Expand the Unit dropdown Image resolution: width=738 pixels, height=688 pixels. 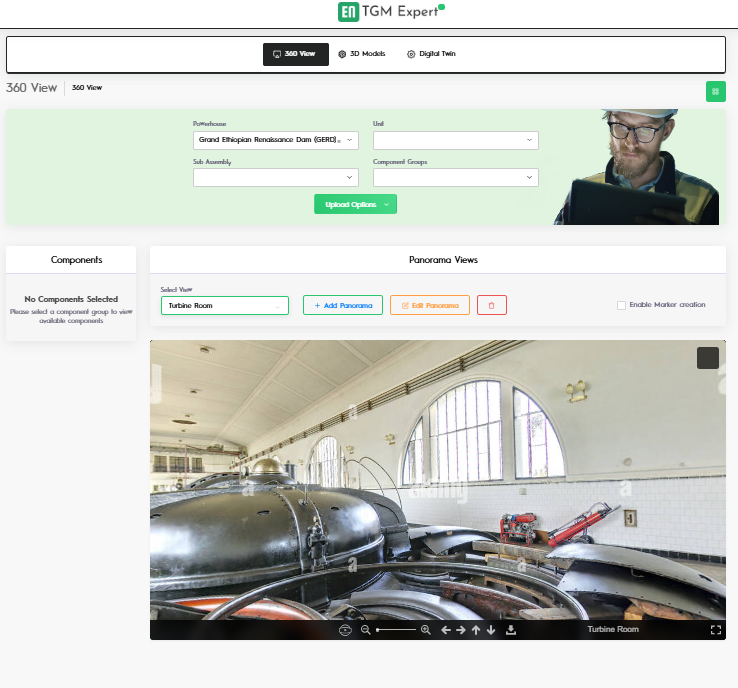455,141
